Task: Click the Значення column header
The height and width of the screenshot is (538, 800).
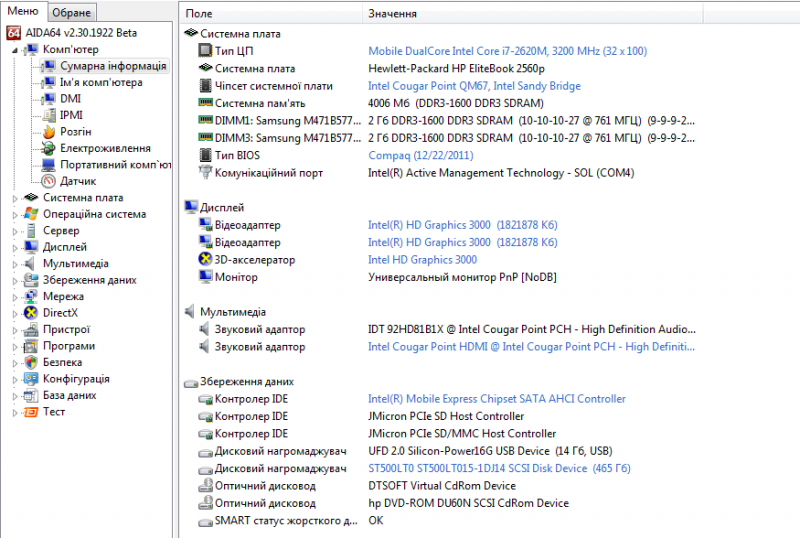Action: (392, 14)
